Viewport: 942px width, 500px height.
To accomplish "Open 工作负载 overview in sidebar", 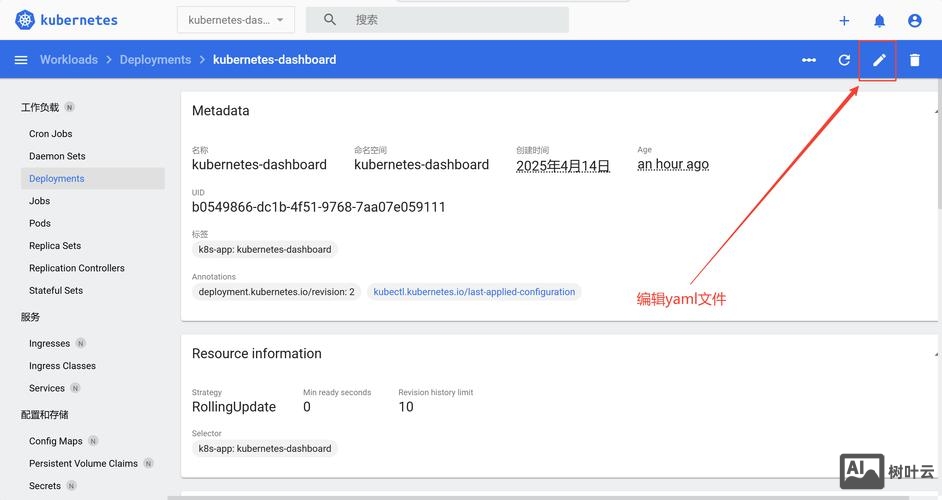I will [x=40, y=108].
